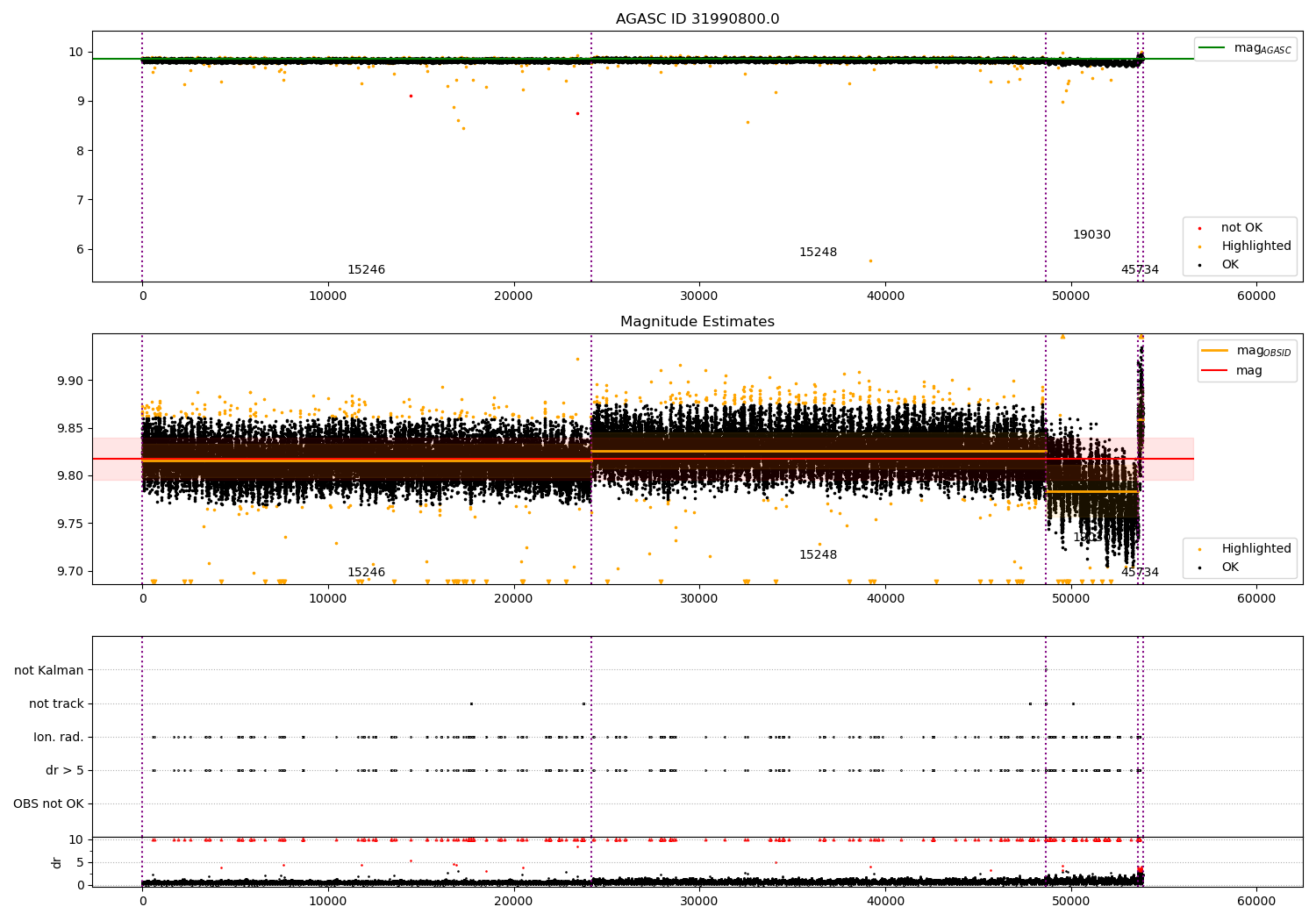
Task: Click y-tick 9.75 in Magnitude Estimates plot
Action: coord(70,525)
